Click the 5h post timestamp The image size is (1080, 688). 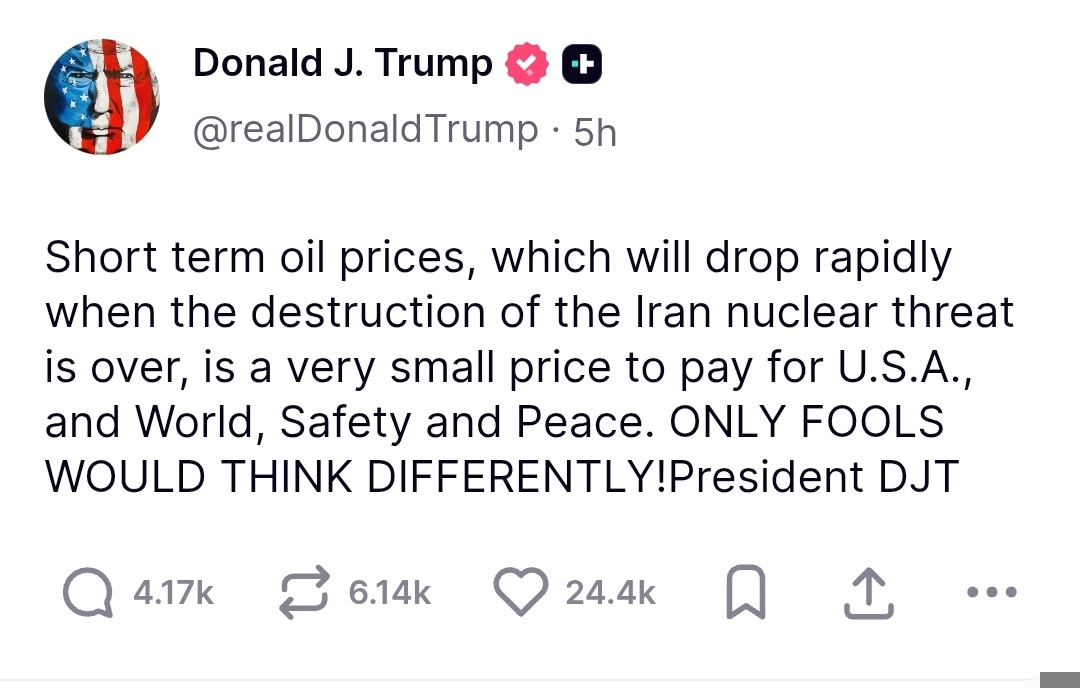click(595, 132)
